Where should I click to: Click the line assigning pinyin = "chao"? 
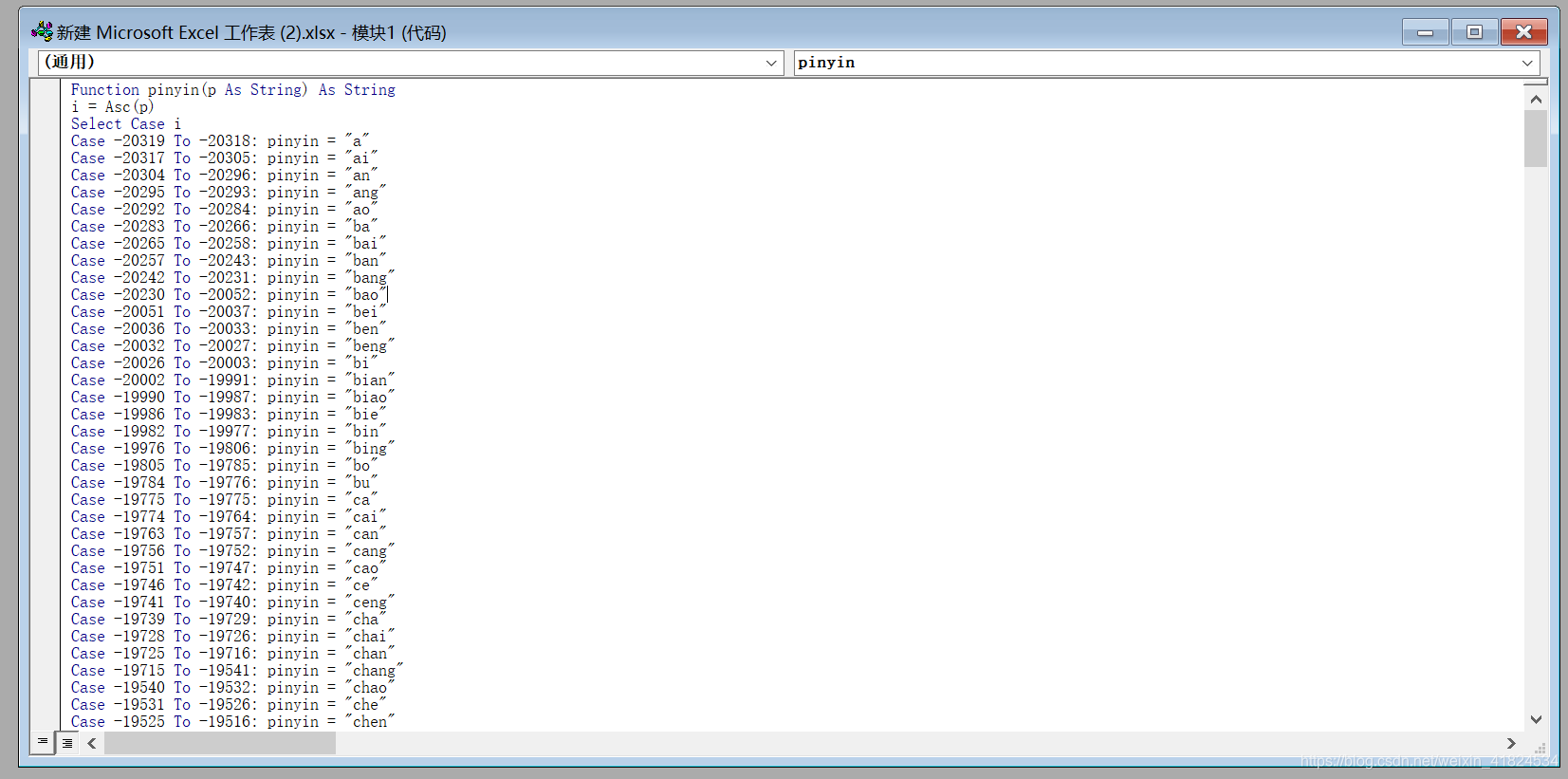click(232, 688)
